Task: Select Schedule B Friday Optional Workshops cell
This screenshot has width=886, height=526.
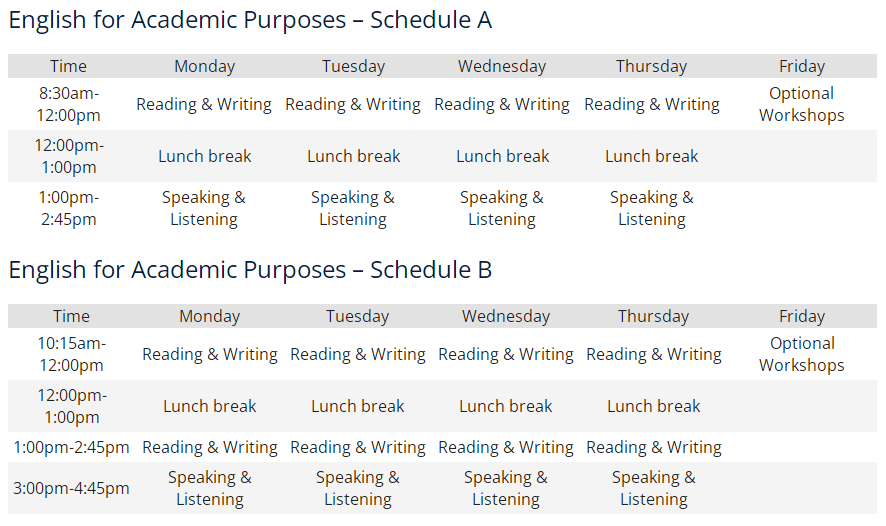Action: click(x=802, y=354)
